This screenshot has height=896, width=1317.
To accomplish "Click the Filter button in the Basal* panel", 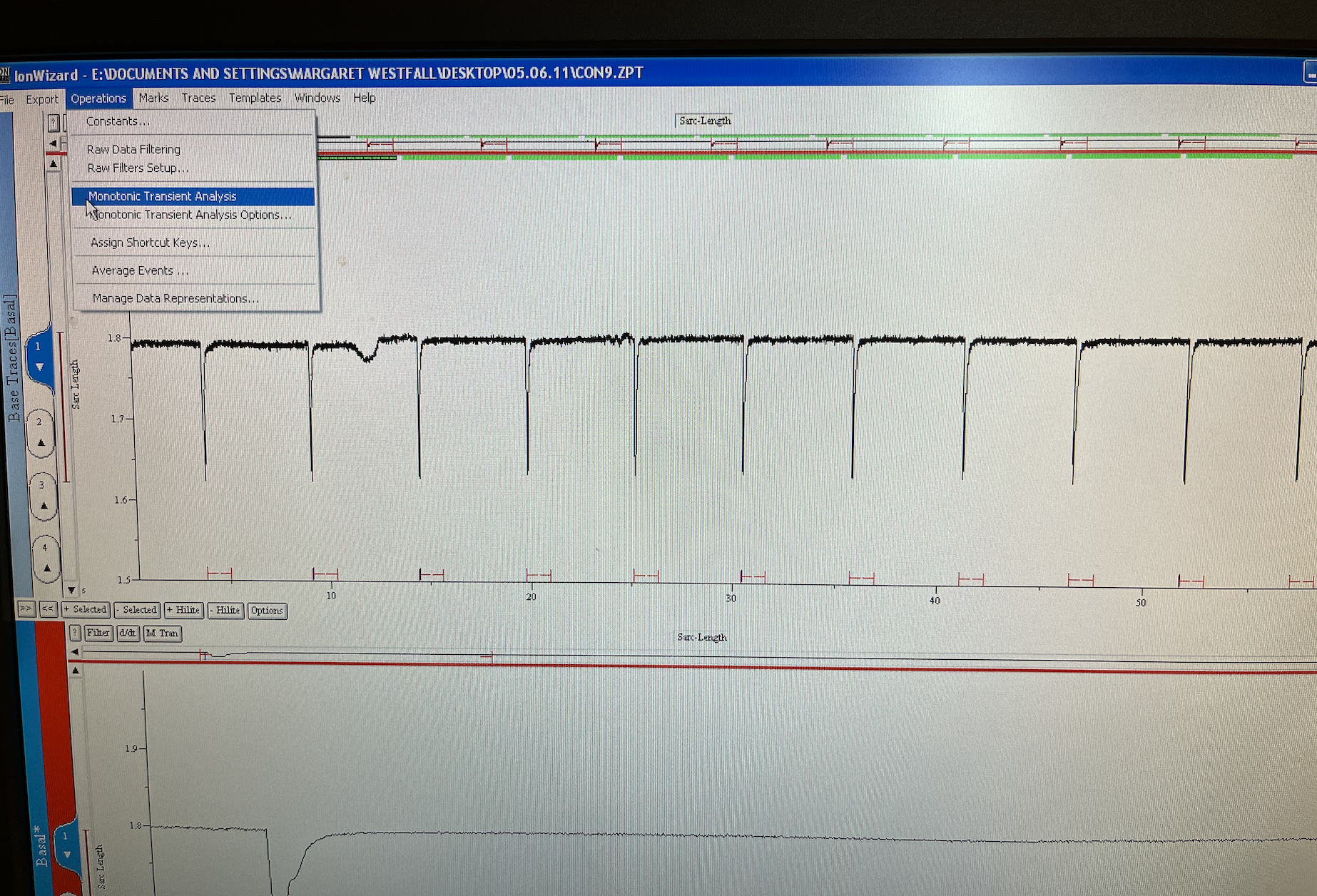I will point(98,633).
